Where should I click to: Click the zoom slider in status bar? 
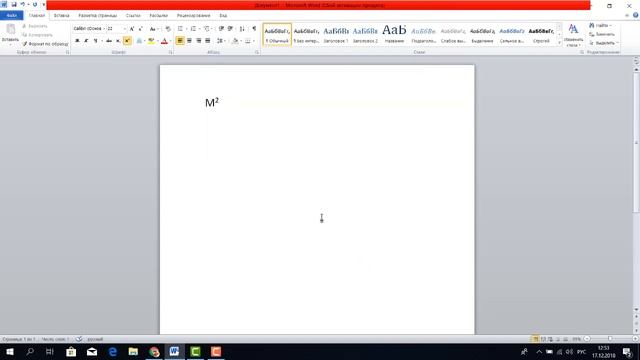pos(610,339)
